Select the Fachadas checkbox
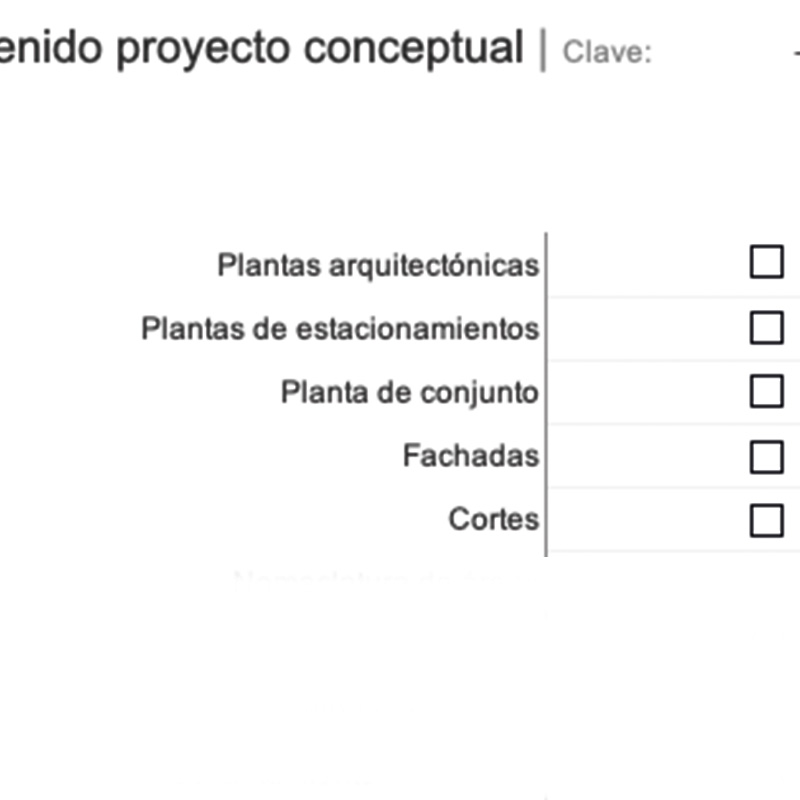800x800 pixels. [x=766, y=456]
